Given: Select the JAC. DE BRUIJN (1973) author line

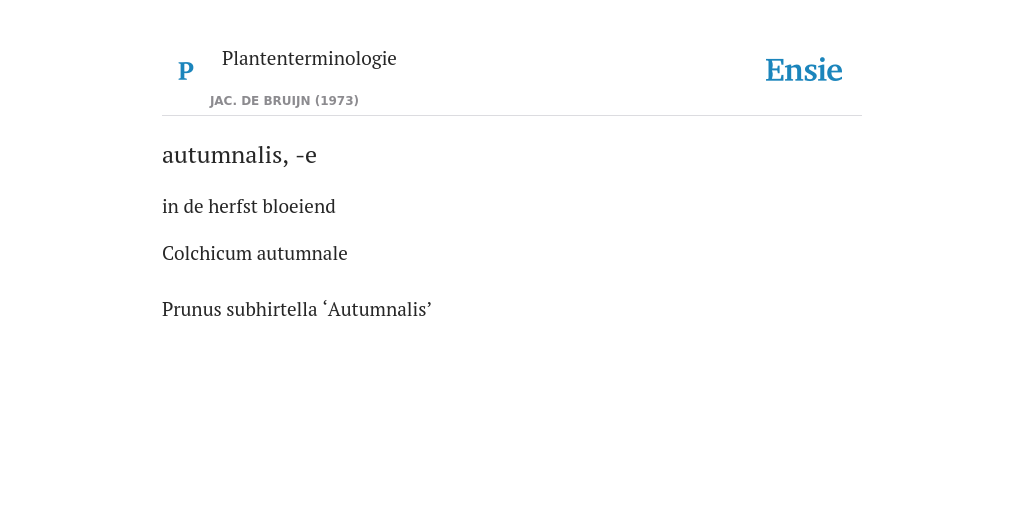Looking at the screenshot, I should (284, 101).
